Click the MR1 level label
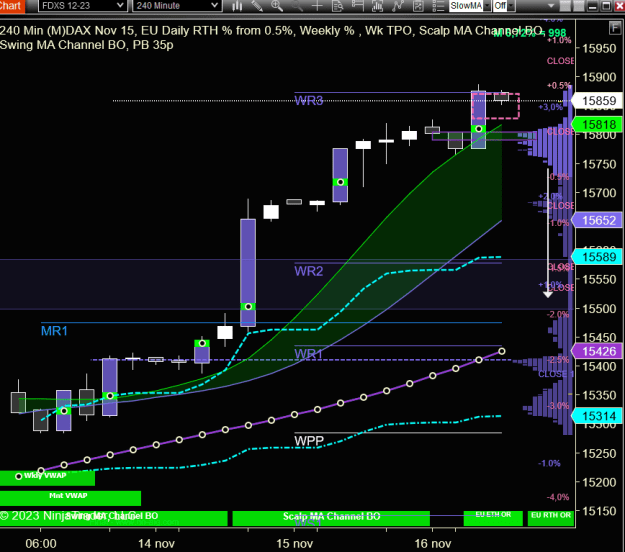 click(x=54, y=331)
